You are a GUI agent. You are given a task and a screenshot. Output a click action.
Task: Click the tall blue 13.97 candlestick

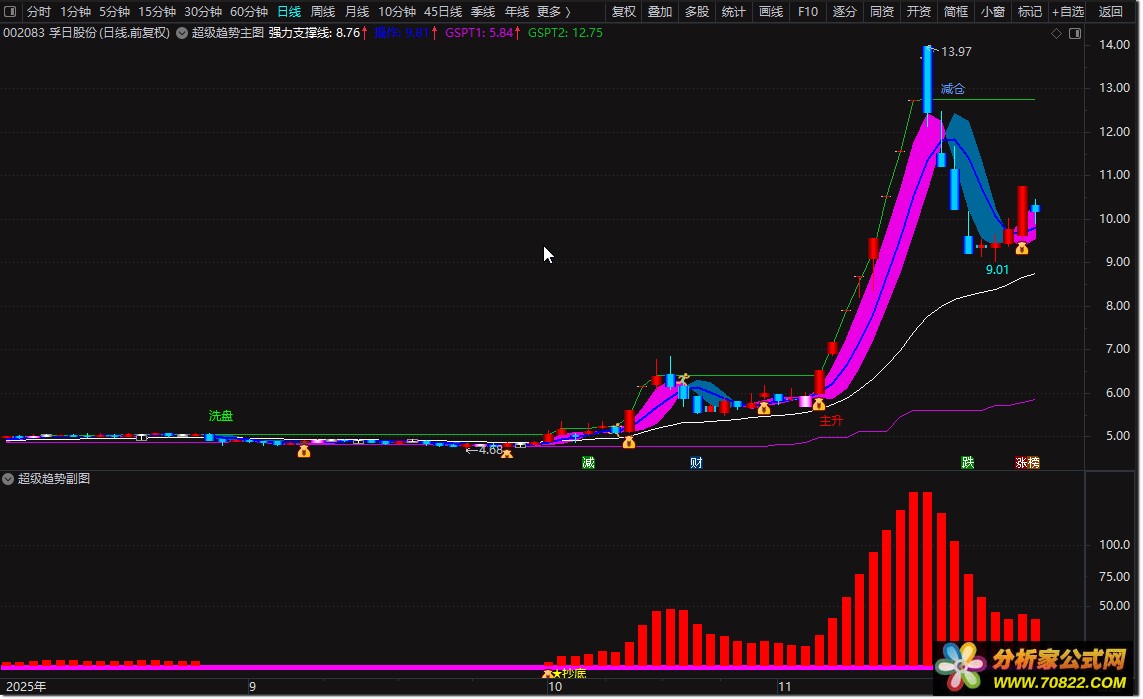click(927, 80)
